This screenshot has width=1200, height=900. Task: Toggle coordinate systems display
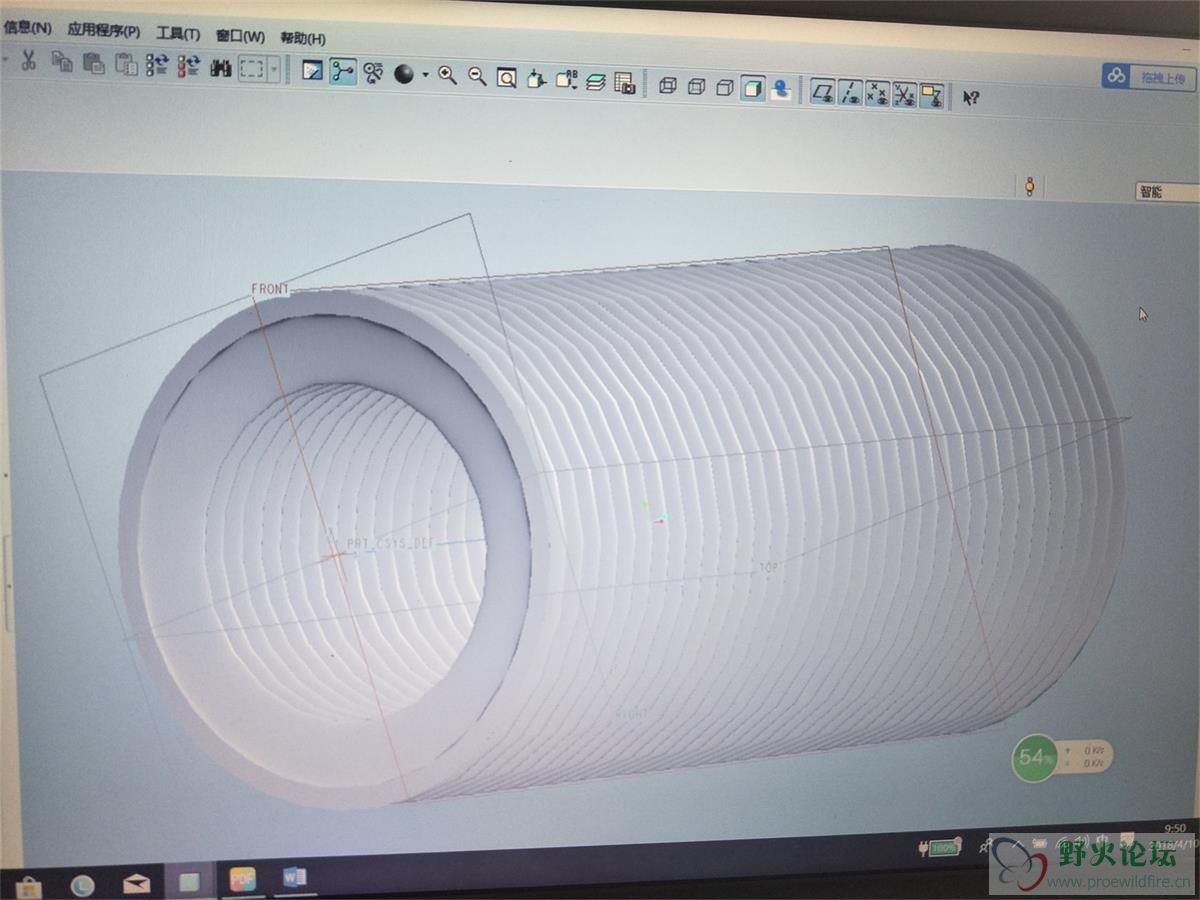point(904,96)
